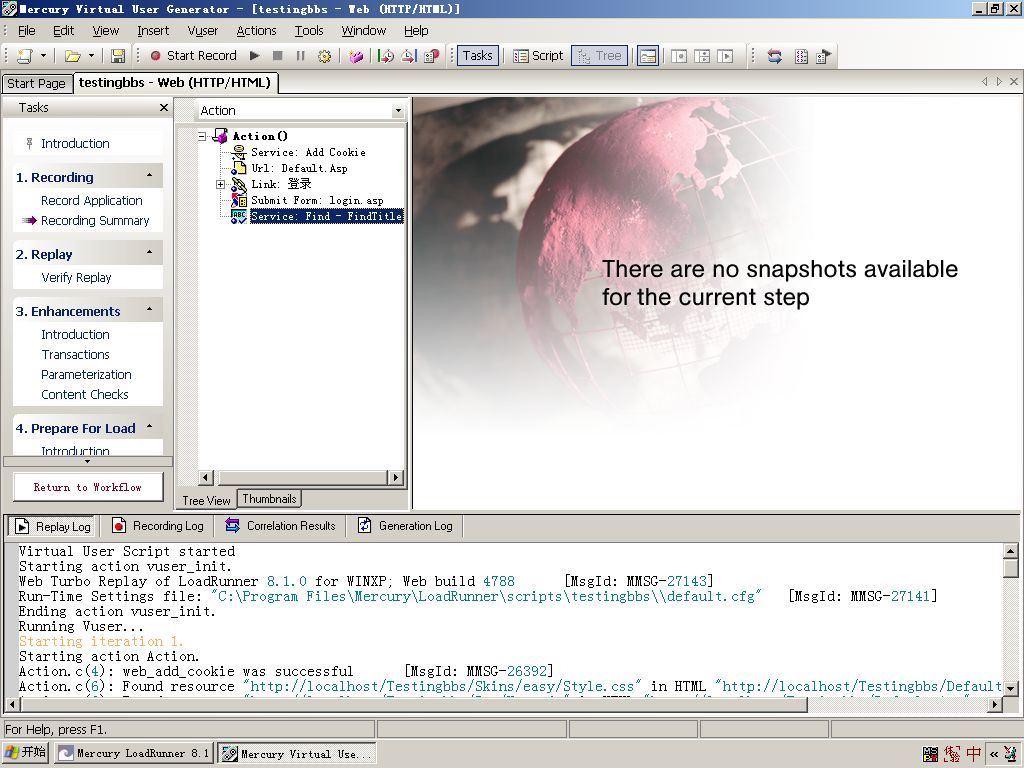Open the File menu
Screen dimensions: 1024x768
27,31
